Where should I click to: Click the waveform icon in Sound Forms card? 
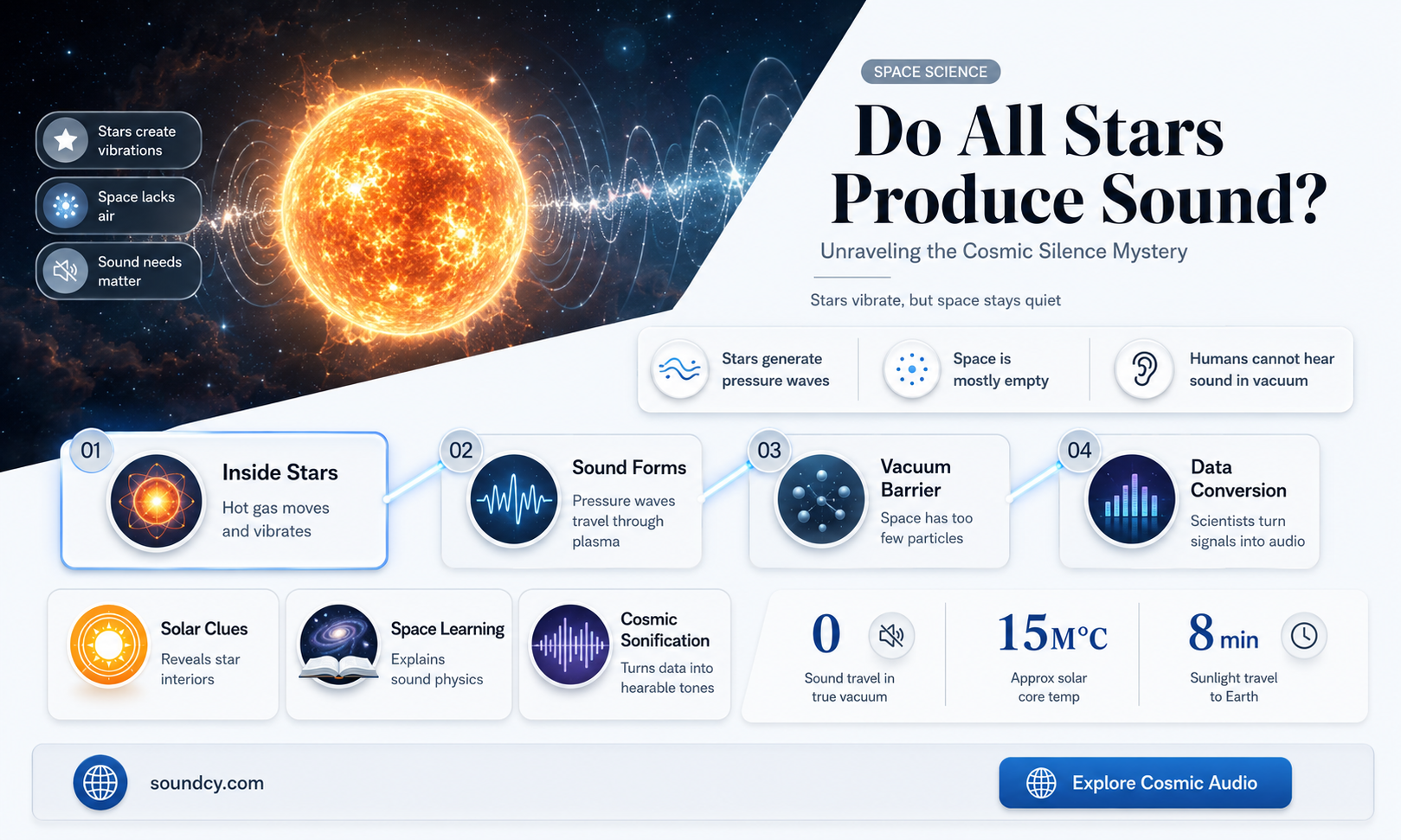point(514,499)
